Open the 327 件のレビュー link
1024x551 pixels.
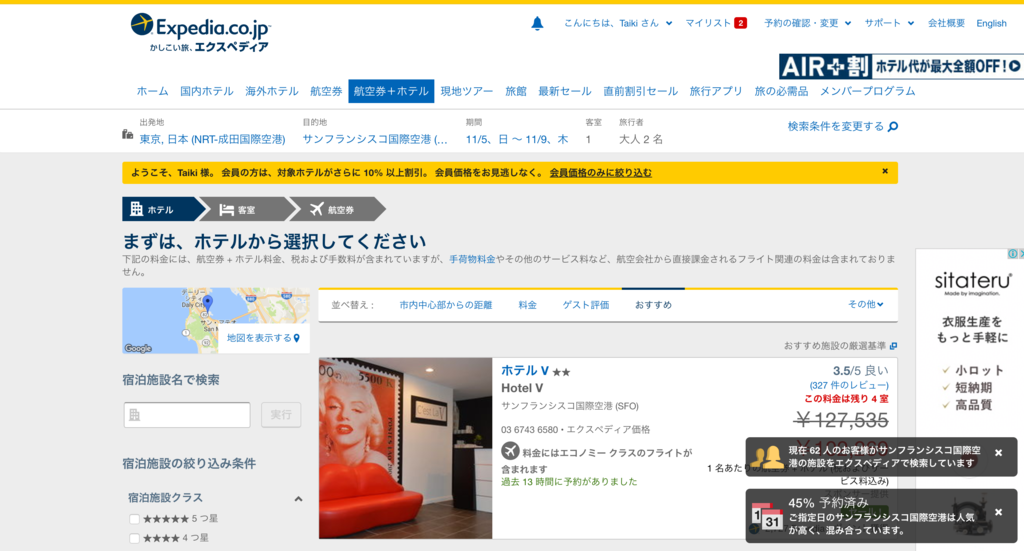click(849, 385)
